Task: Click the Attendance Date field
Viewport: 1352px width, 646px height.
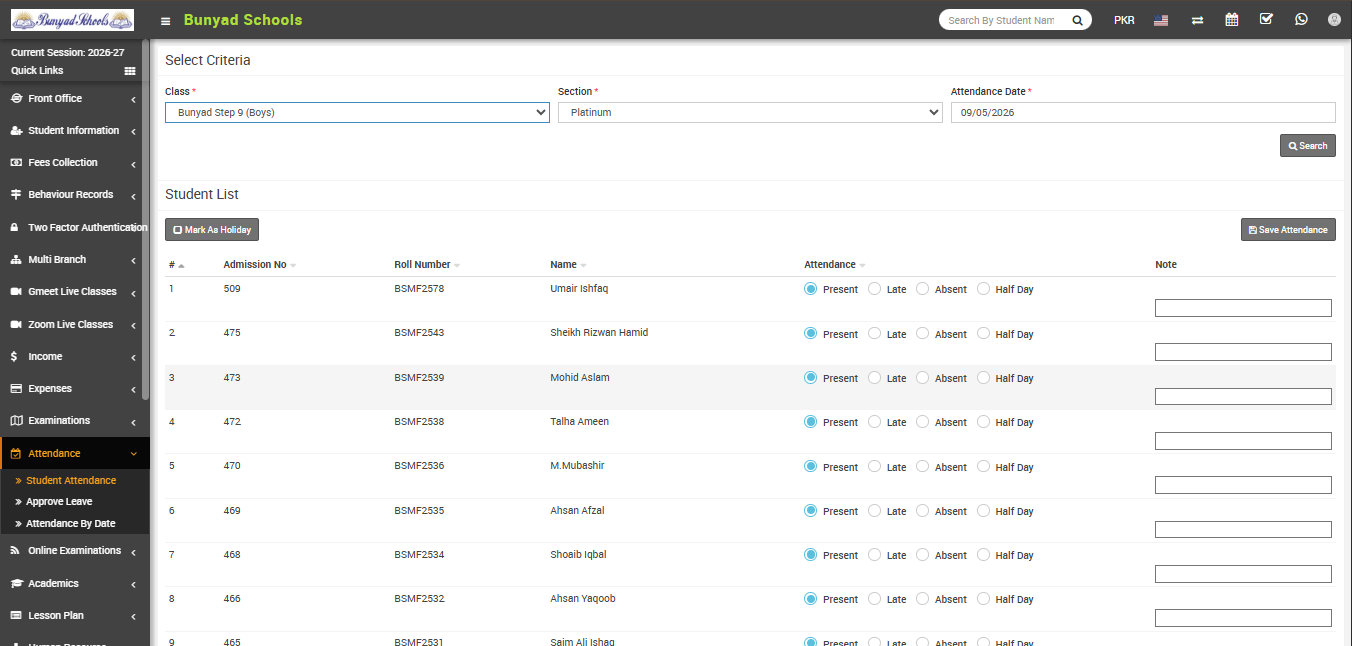Action: 1143,113
